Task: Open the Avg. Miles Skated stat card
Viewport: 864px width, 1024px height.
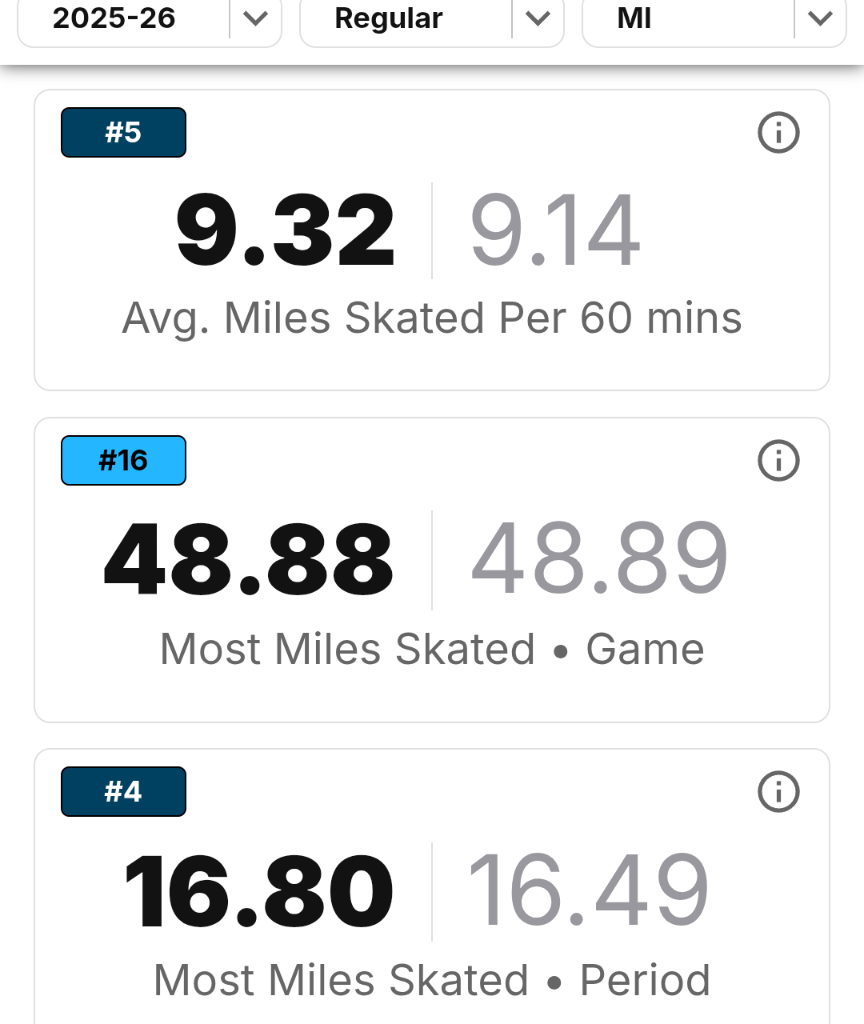Action: point(431,238)
